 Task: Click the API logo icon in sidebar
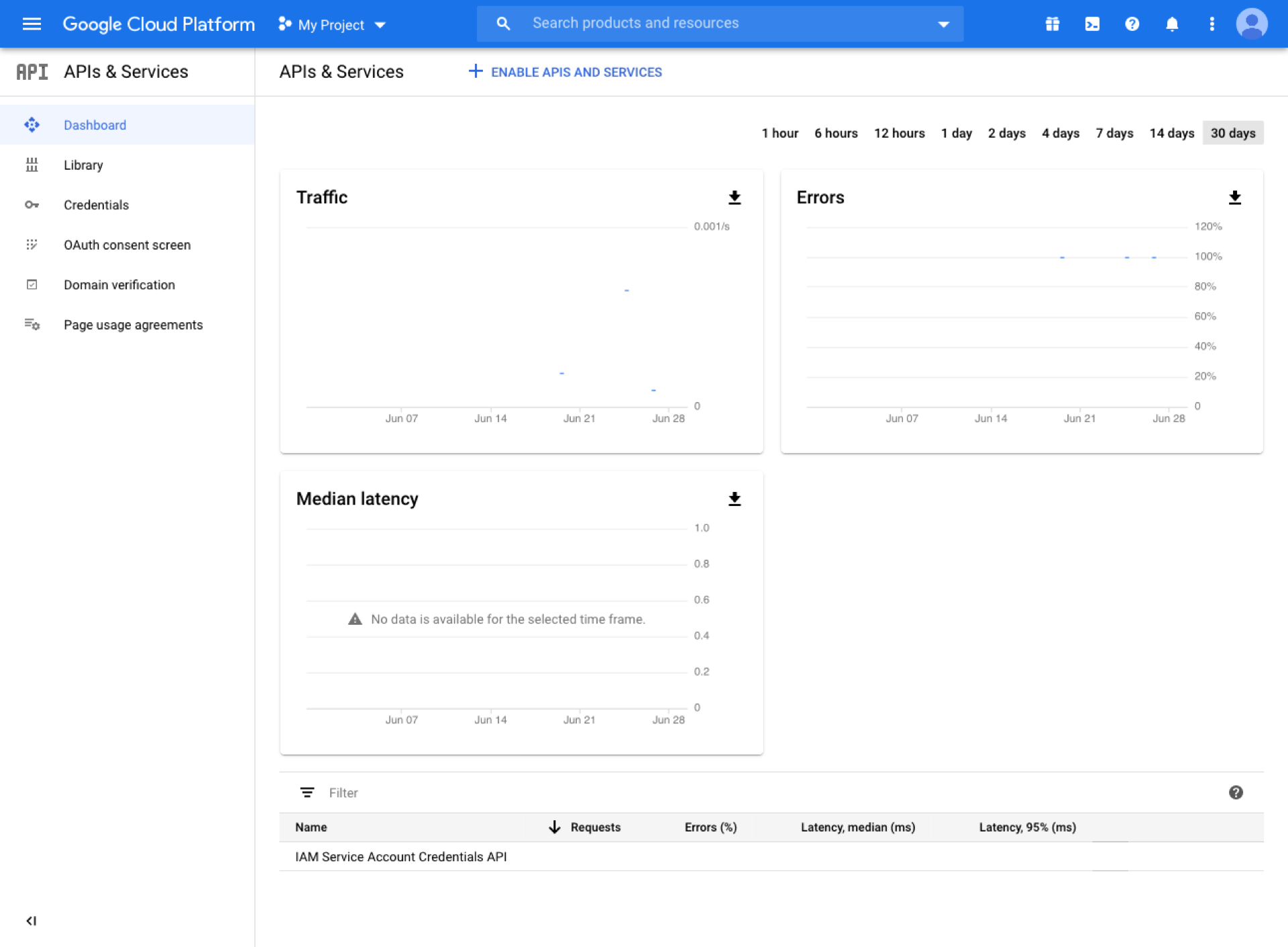[x=32, y=72]
